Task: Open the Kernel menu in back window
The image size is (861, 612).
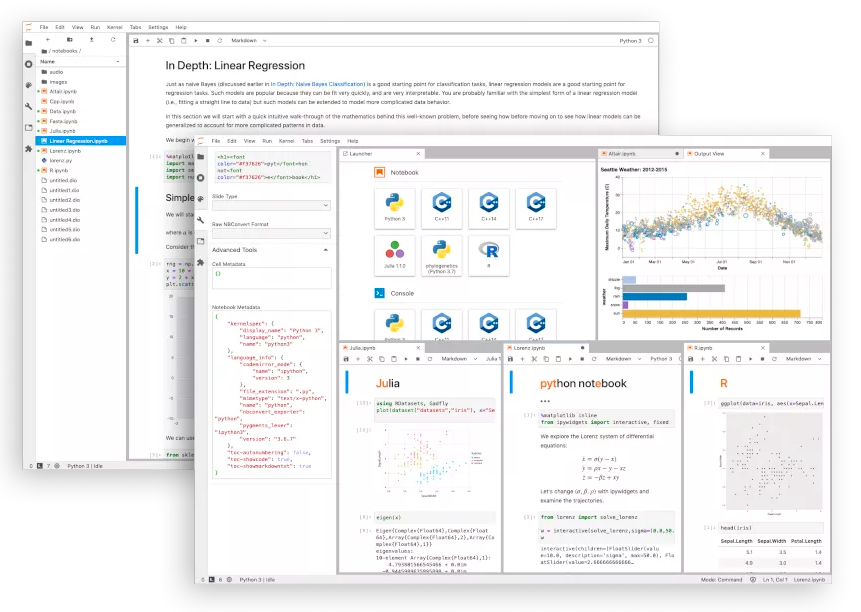Action: pyautogui.click(x=115, y=27)
